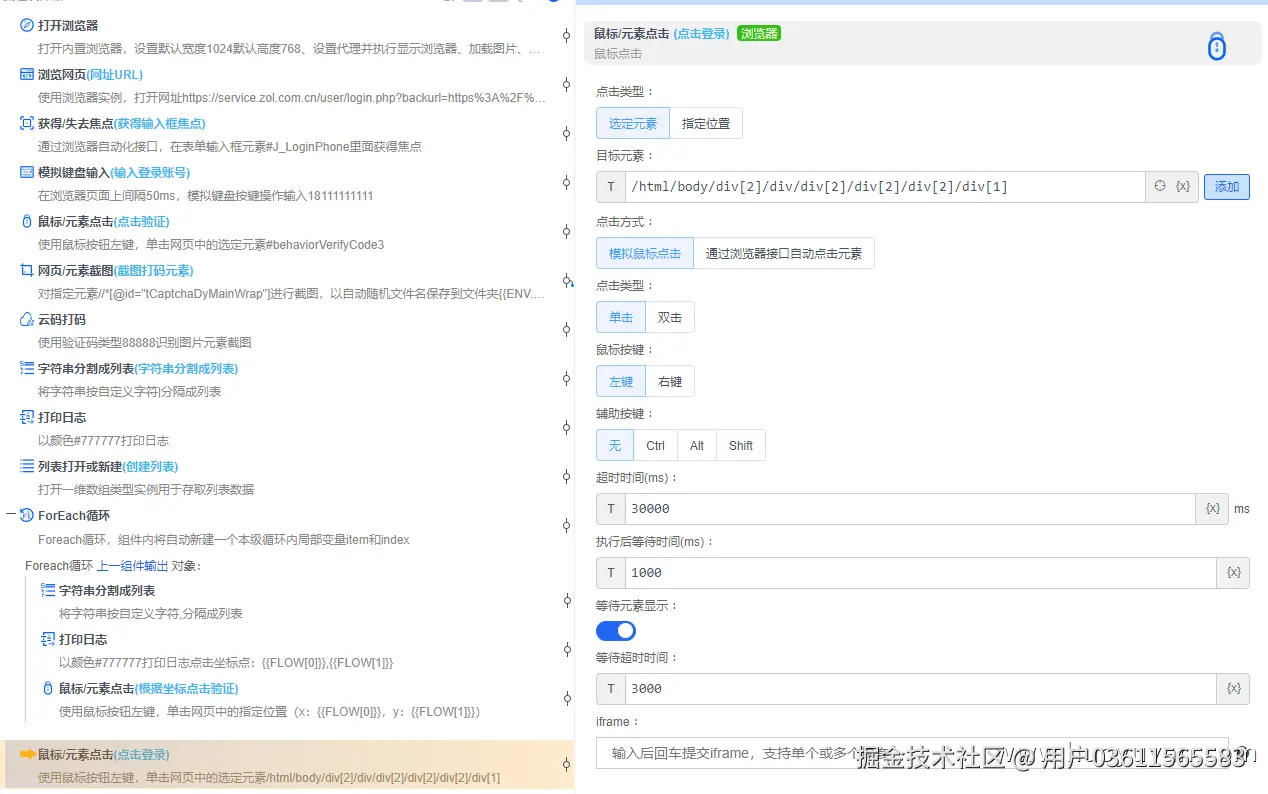Screen dimensions: 1268x794
Task: Click the 目标元素 XPath input field
Action: pos(885,187)
